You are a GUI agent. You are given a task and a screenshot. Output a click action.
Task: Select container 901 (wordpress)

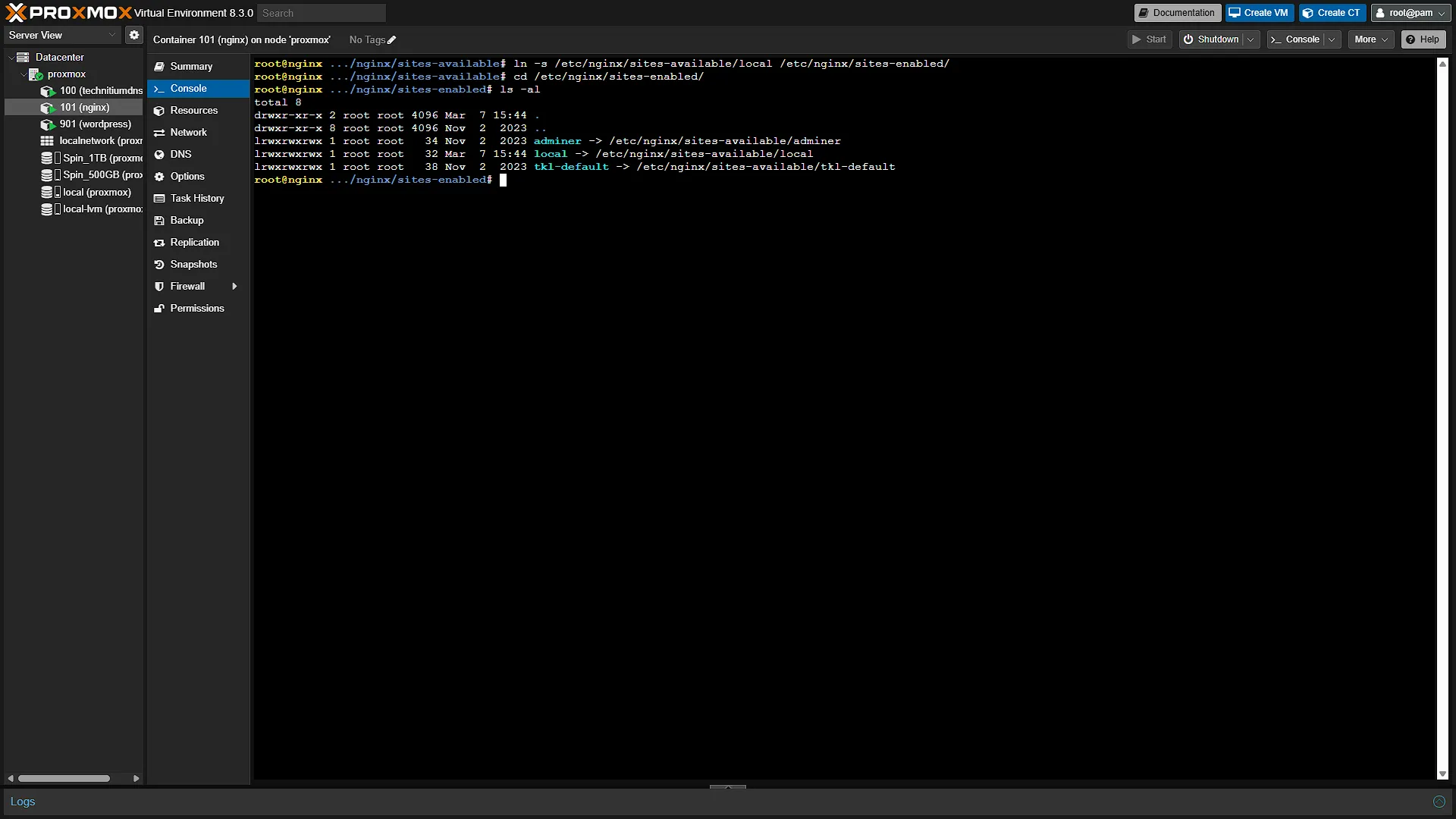[86, 124]
